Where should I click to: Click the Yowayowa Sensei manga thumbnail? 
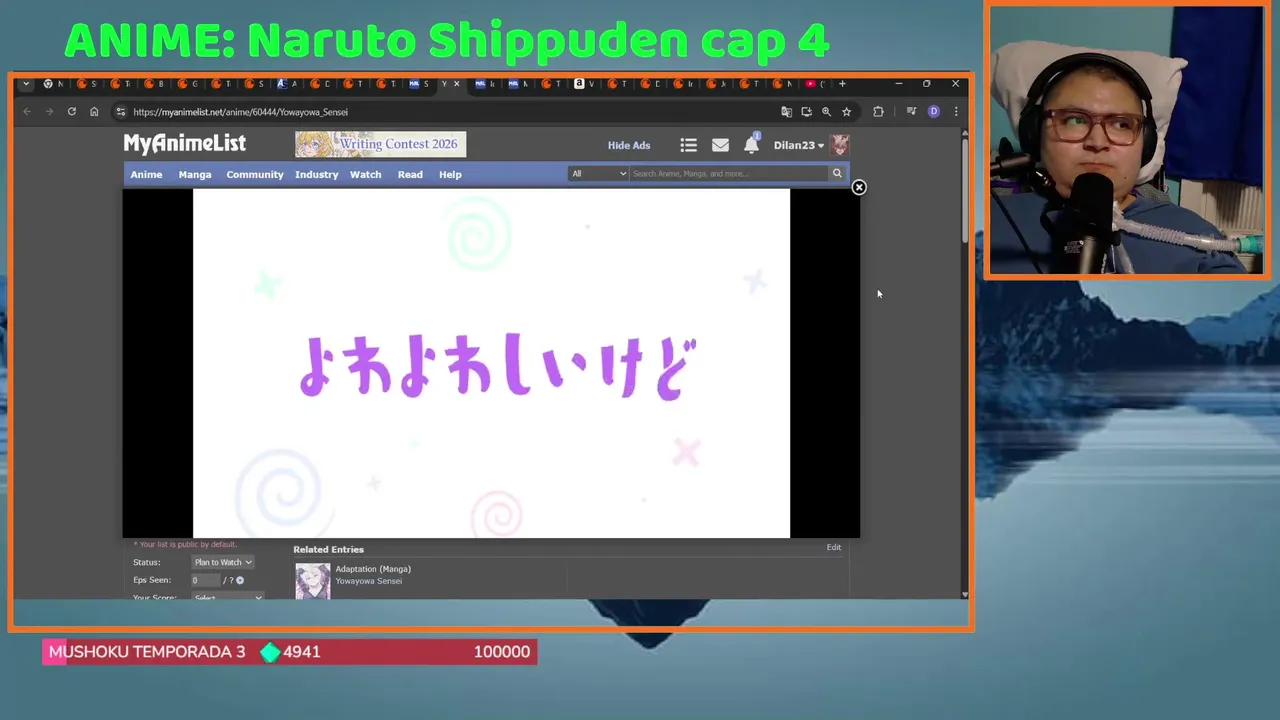coord(312,581)
